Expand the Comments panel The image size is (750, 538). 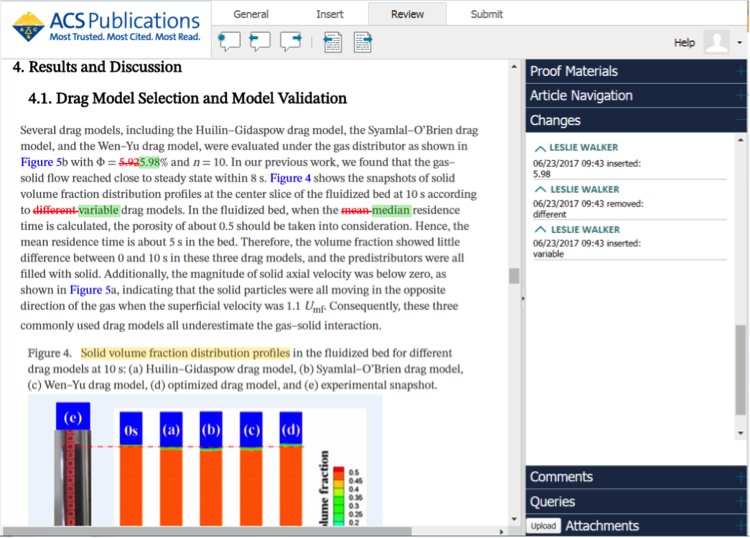coord(636,477)
